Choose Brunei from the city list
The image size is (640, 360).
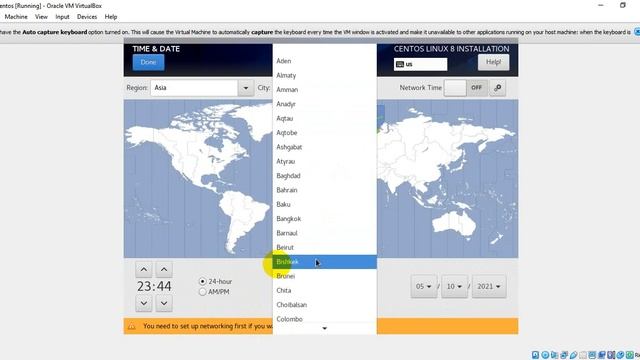324,276
